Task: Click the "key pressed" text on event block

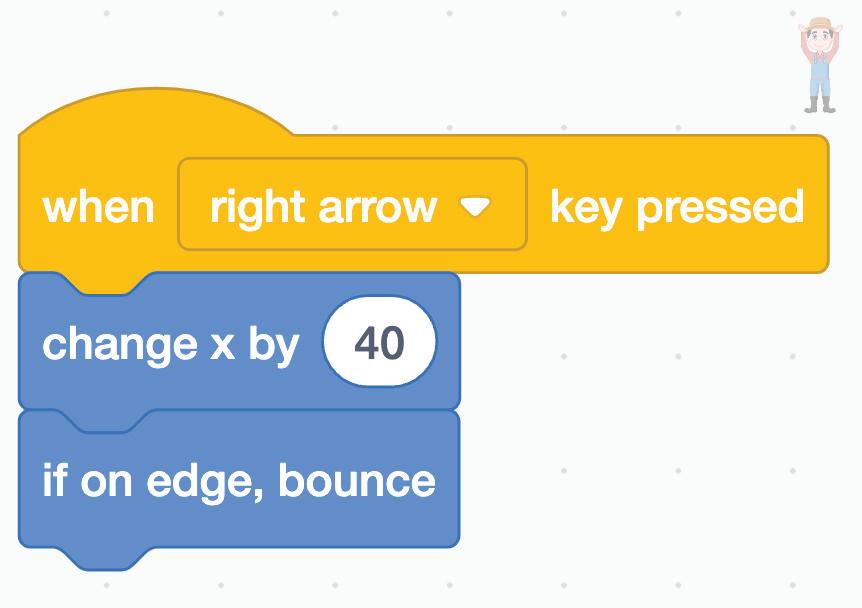Action: tap(677, 207)
